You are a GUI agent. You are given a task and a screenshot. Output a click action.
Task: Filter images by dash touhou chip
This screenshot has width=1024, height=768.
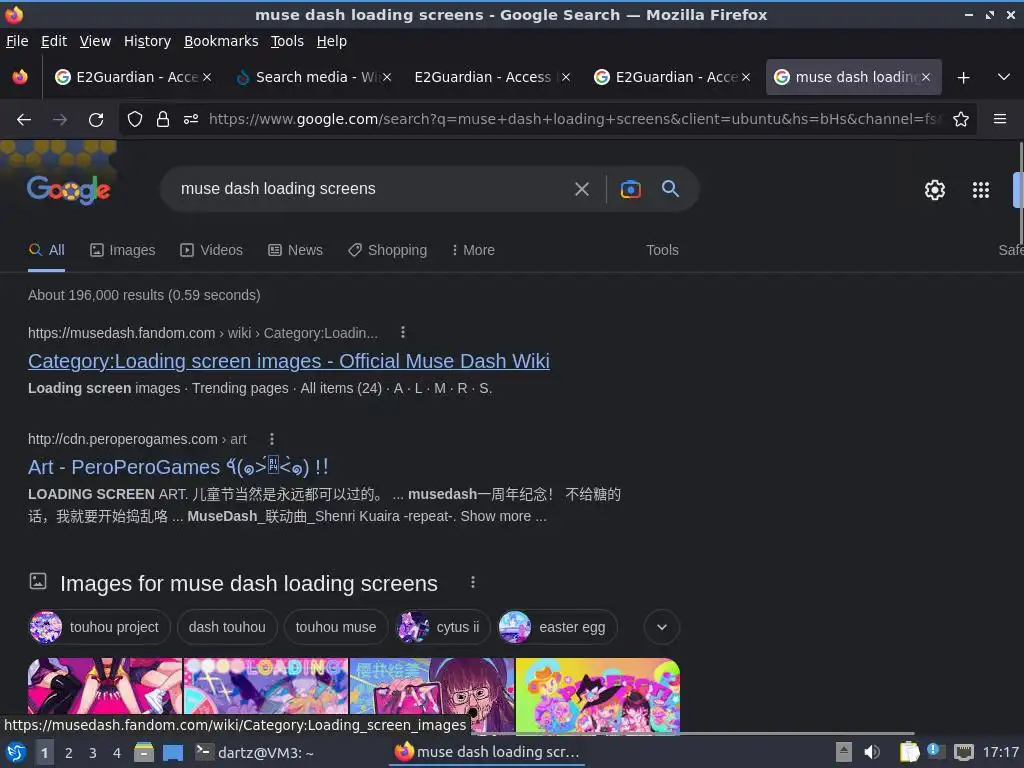227,627
